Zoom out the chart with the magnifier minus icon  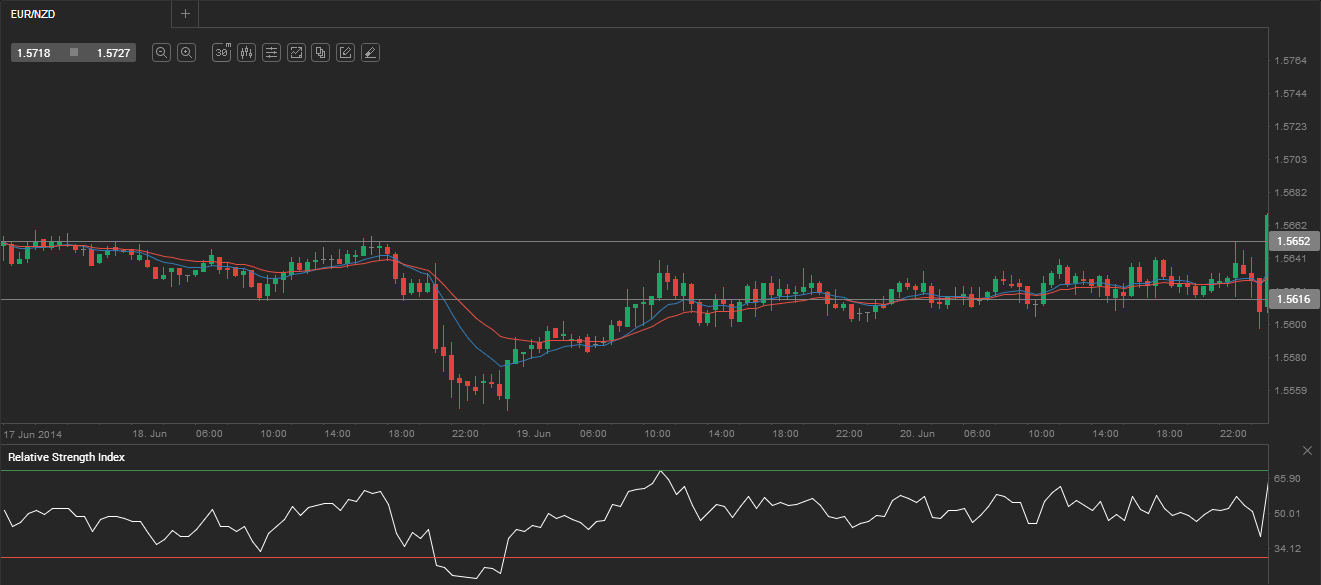pos(161,53)
